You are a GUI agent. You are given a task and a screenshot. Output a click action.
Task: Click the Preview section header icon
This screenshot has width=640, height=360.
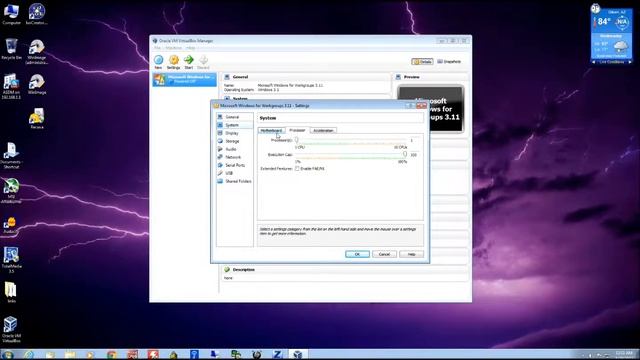click(x=398, y=77)
